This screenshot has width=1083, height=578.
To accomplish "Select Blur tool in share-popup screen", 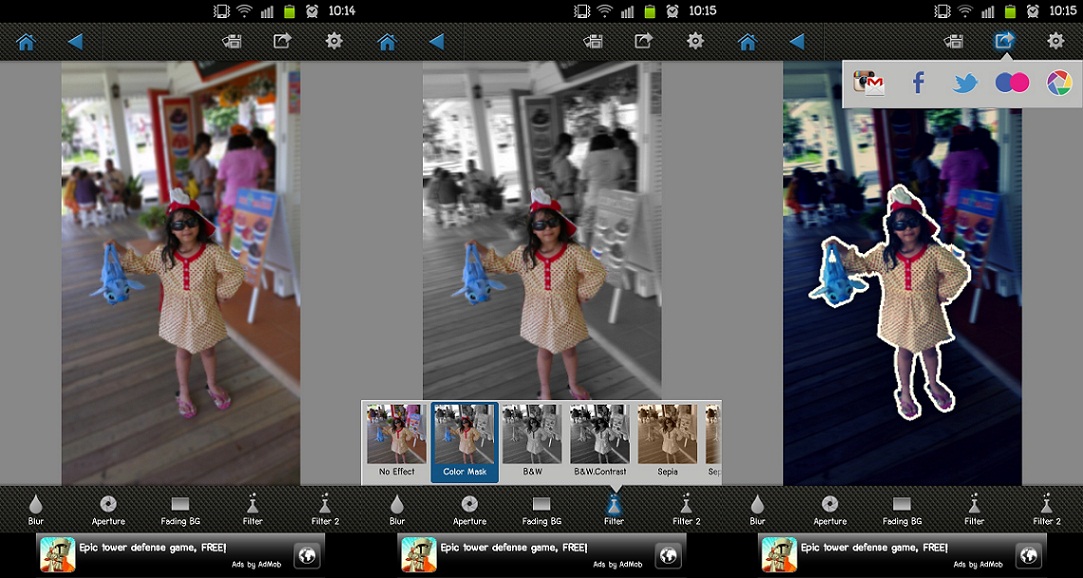I will 758,510.
